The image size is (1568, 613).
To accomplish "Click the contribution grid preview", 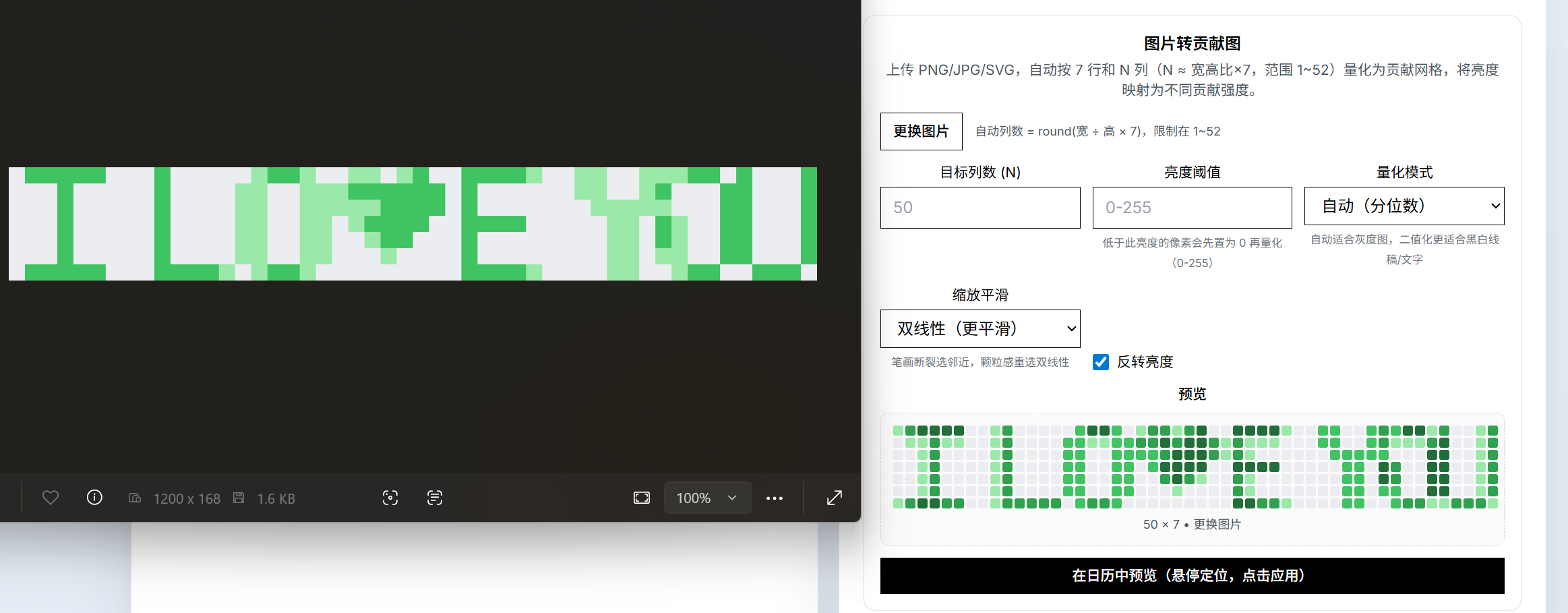I will (1195, 467).
